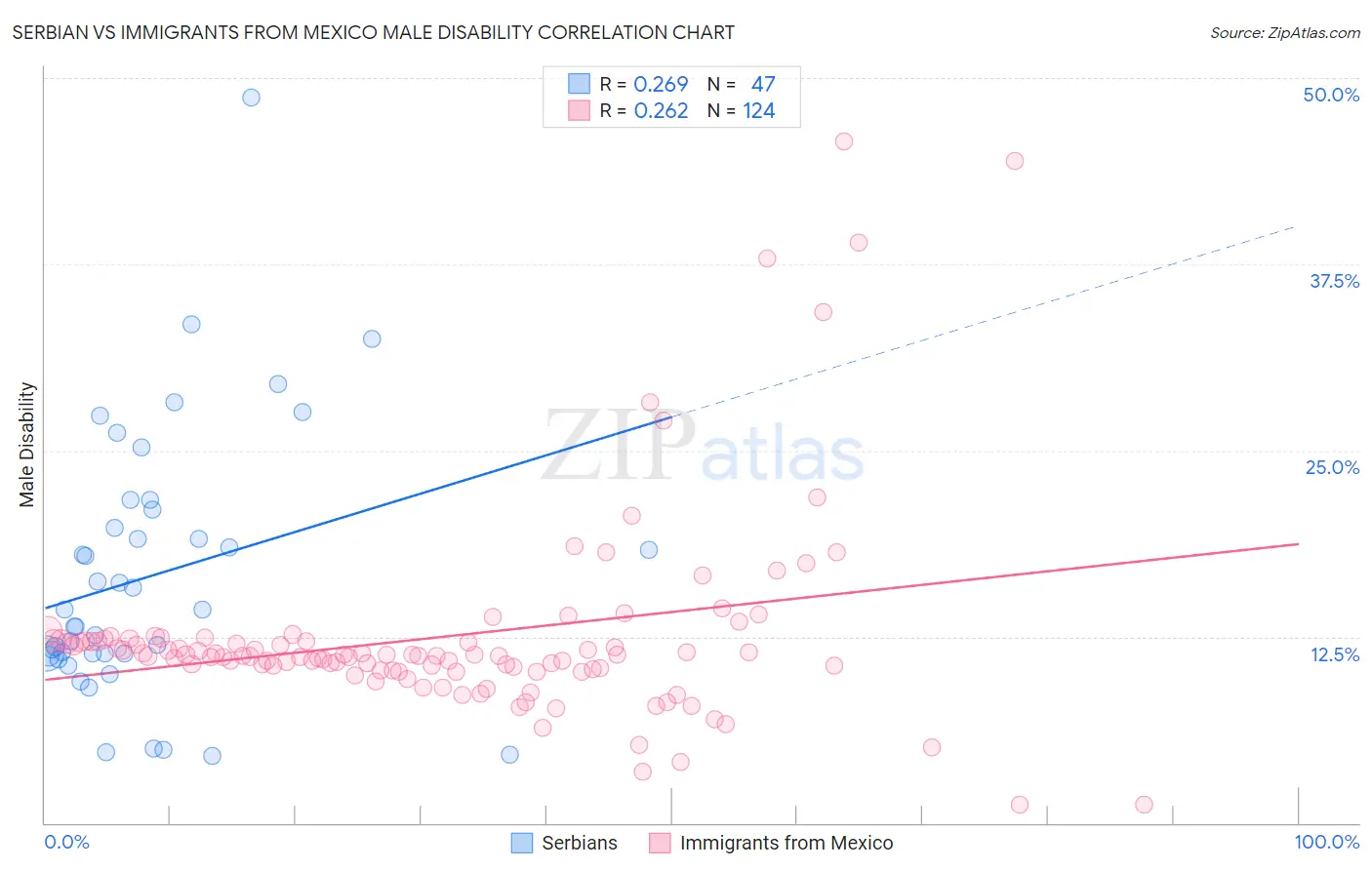Click the chart title text
1372x870 pixels.
click(373, 33)
